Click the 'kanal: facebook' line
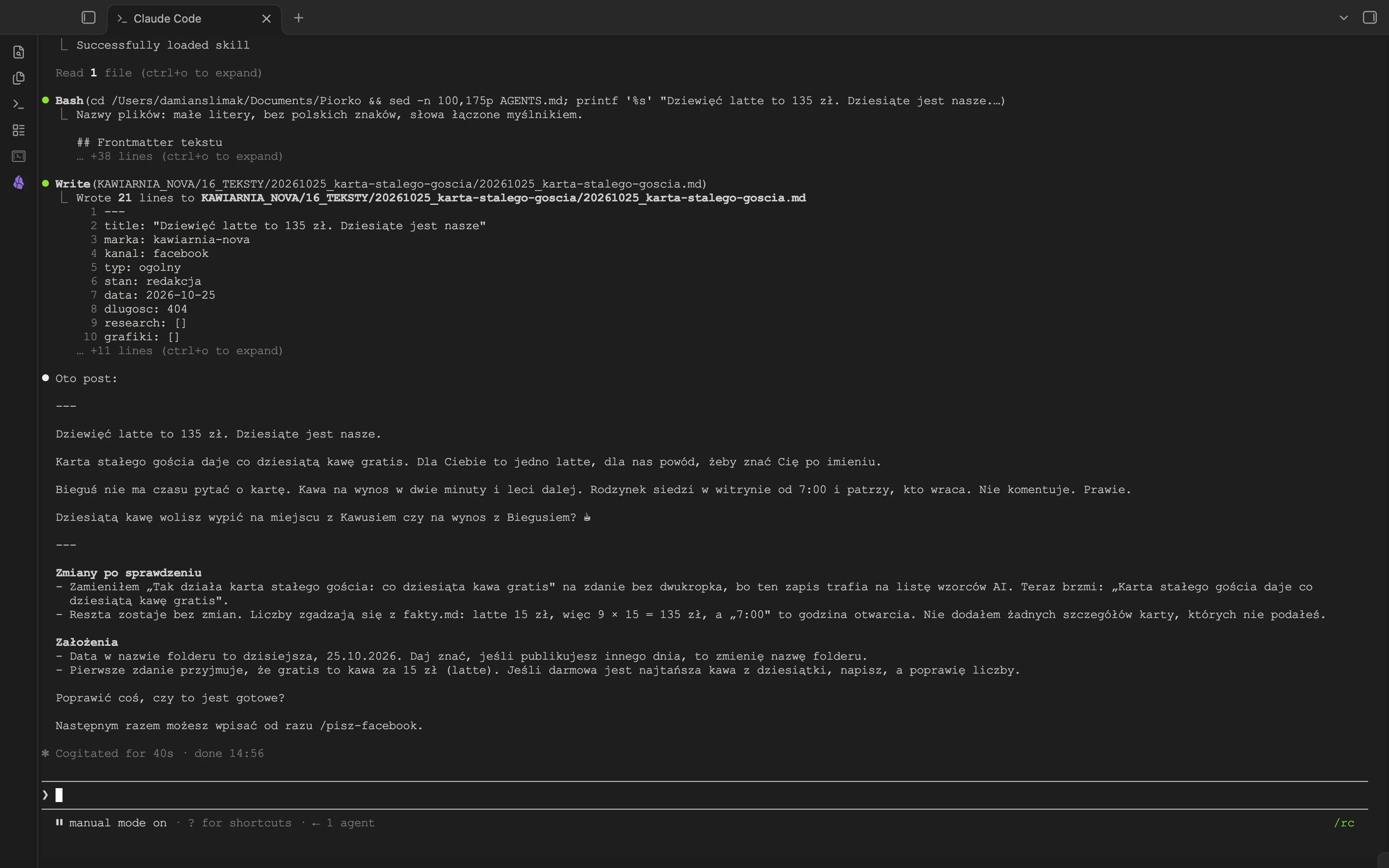The image size is (1389, 868). pyautogui.click(x=156, y=253)
